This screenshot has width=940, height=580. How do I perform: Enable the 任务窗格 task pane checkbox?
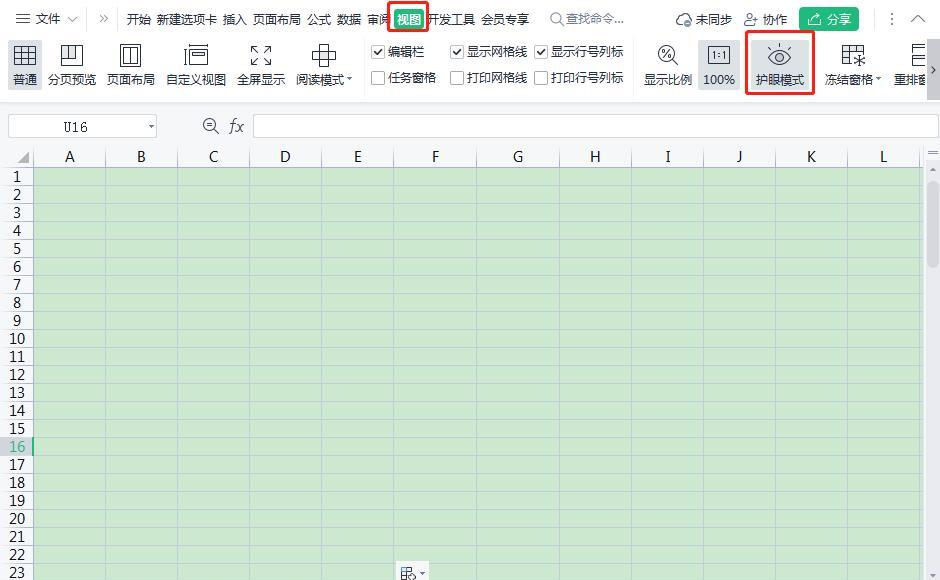click(x=378, y=78)
